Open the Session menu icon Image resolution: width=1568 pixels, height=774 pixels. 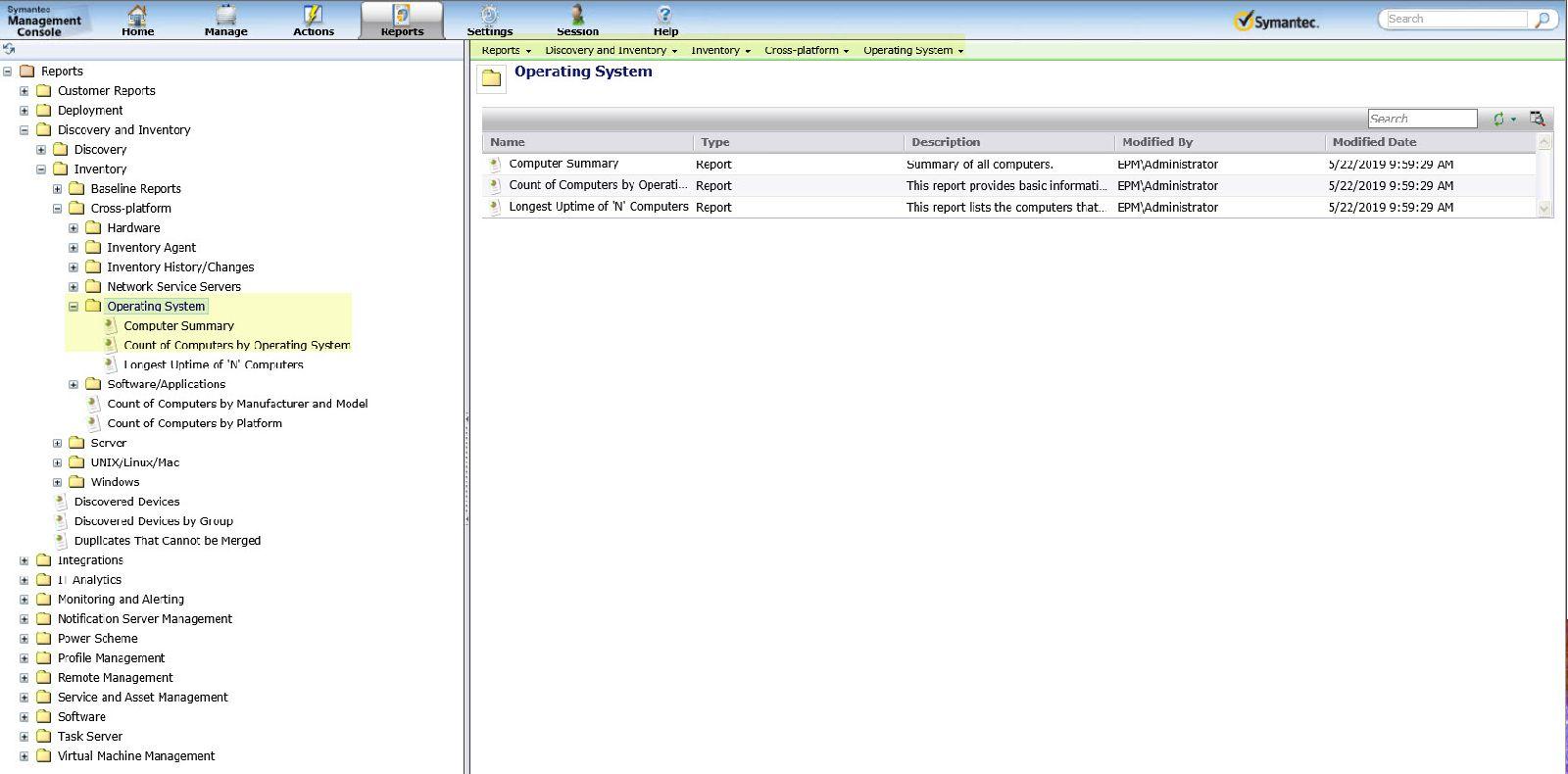[577, 15]
